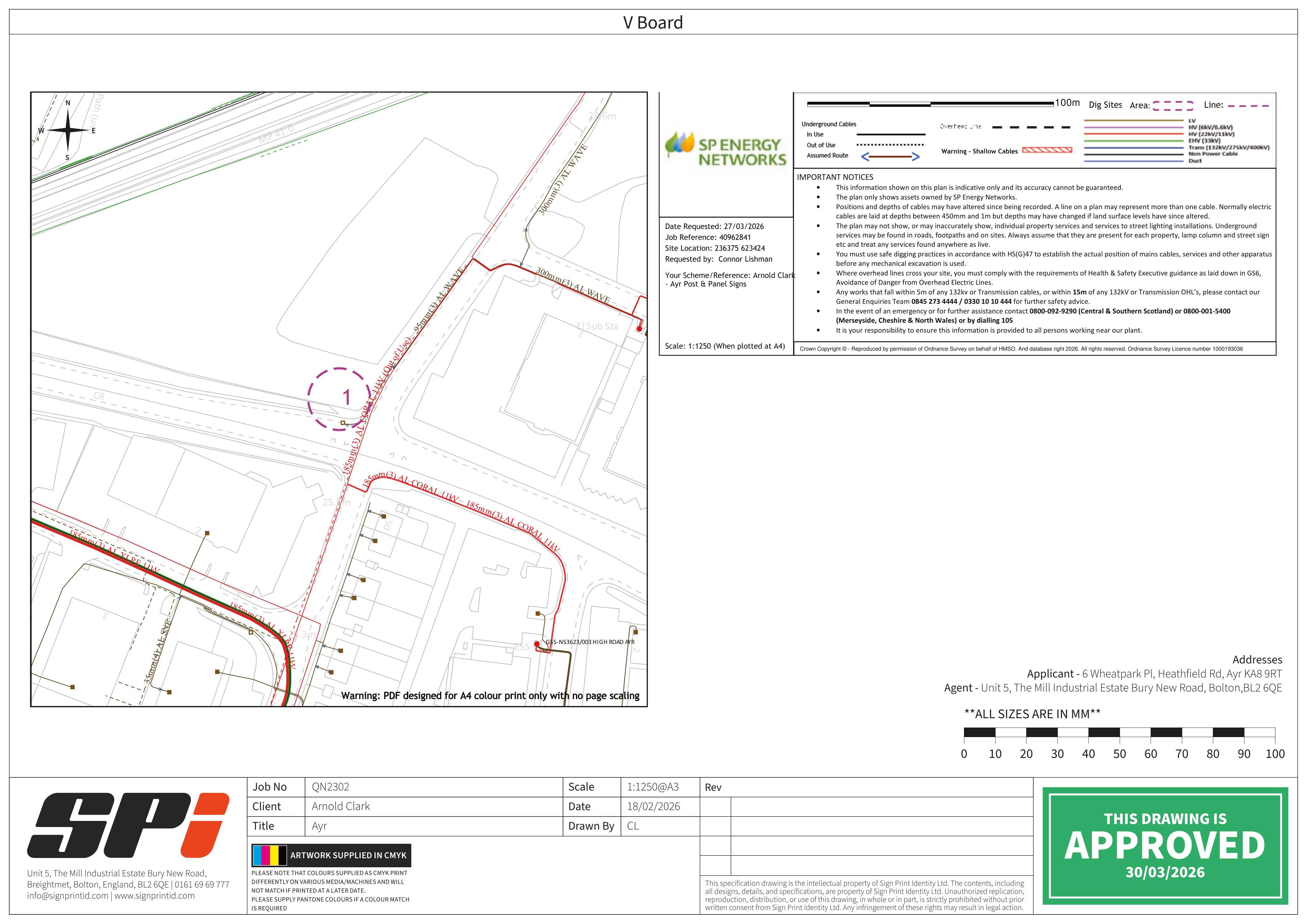Screen dimensions: 1307x924
Task: Click the red El Sub Sta node
Action: pos(639,329)
